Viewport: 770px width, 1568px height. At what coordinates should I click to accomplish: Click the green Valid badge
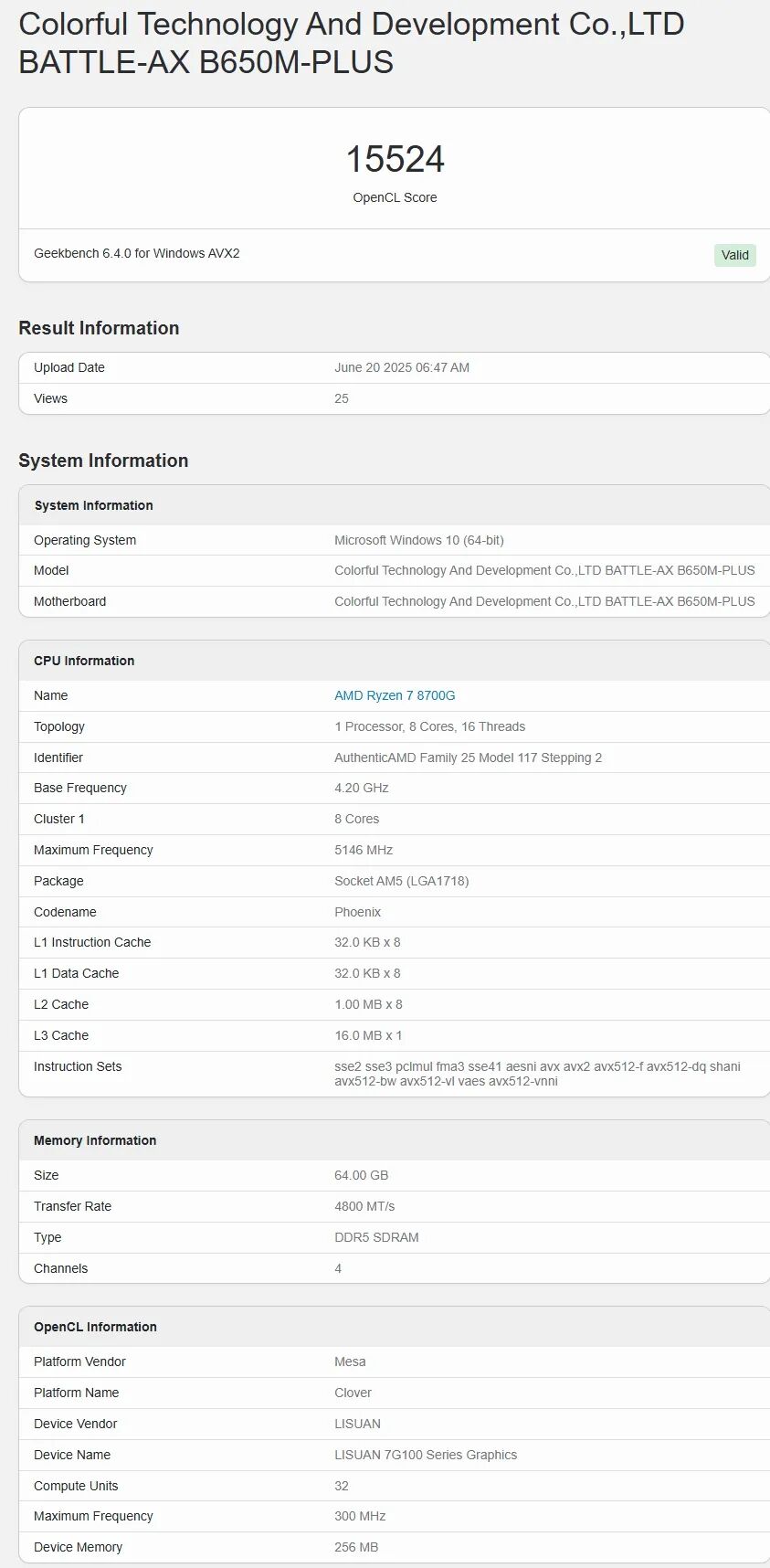click(734, 255)
